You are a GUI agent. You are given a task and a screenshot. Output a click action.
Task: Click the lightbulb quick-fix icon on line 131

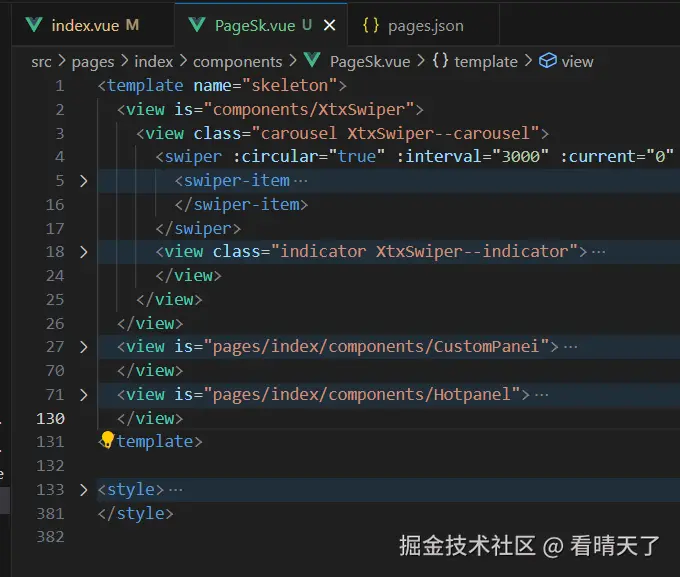point(107,439)
